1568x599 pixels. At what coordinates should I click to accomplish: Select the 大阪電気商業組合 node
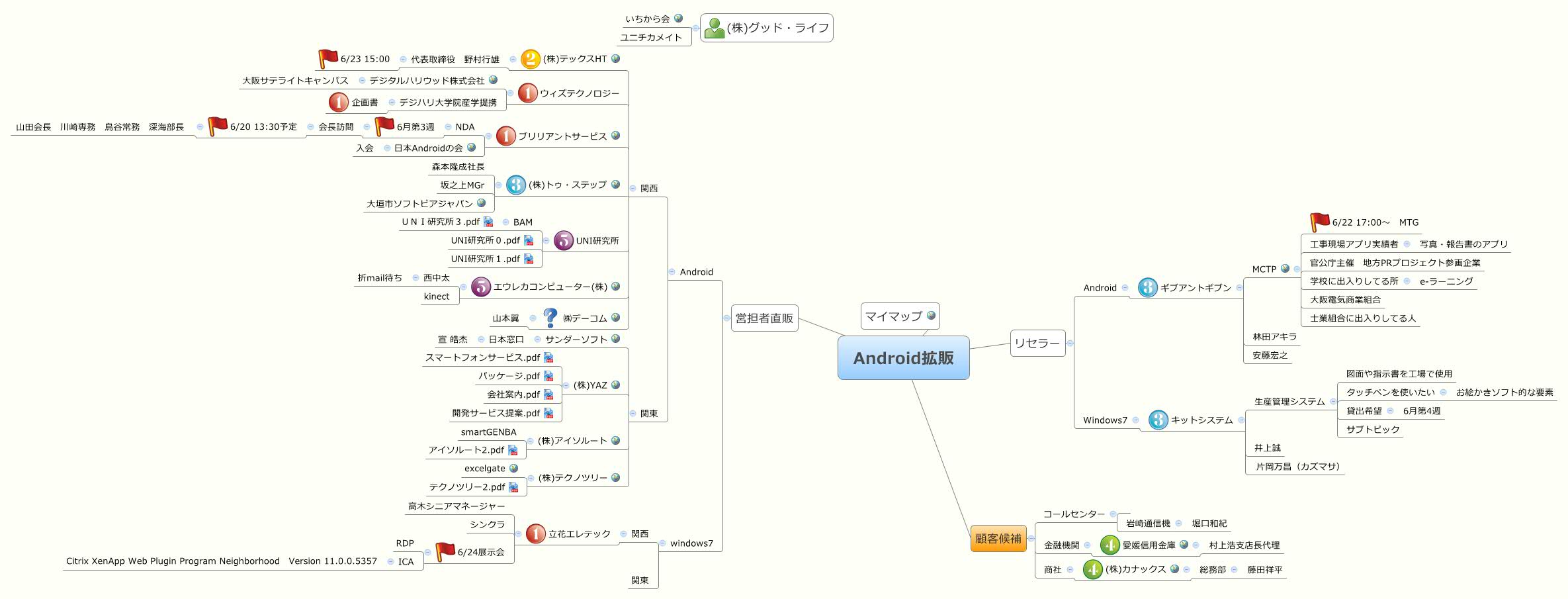pyautogui.click(x=1346, y=300)
